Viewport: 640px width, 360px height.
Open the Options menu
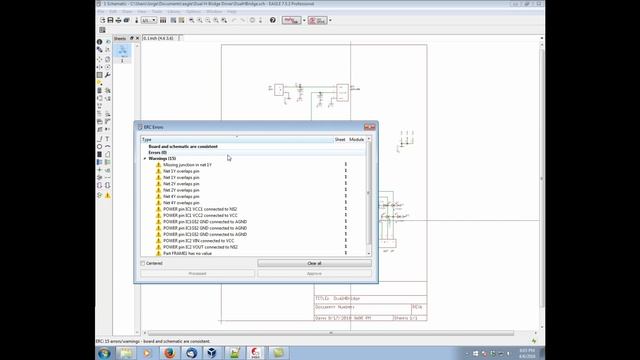[193, 11]
